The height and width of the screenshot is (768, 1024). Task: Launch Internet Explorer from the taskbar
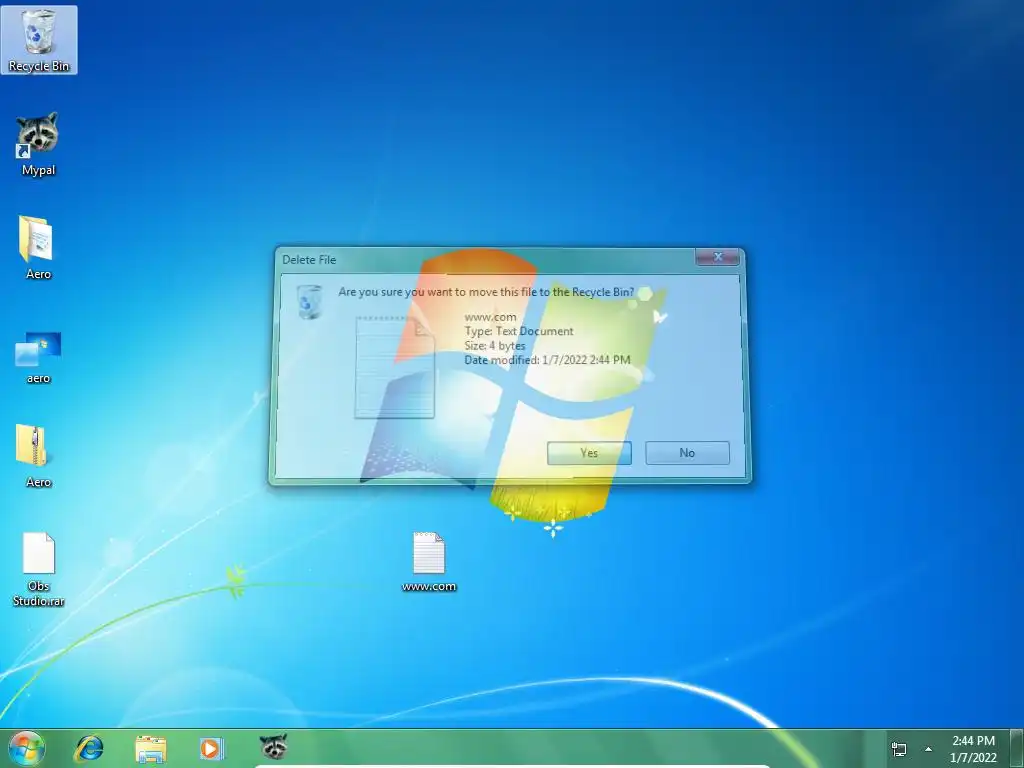coord(89,748)
